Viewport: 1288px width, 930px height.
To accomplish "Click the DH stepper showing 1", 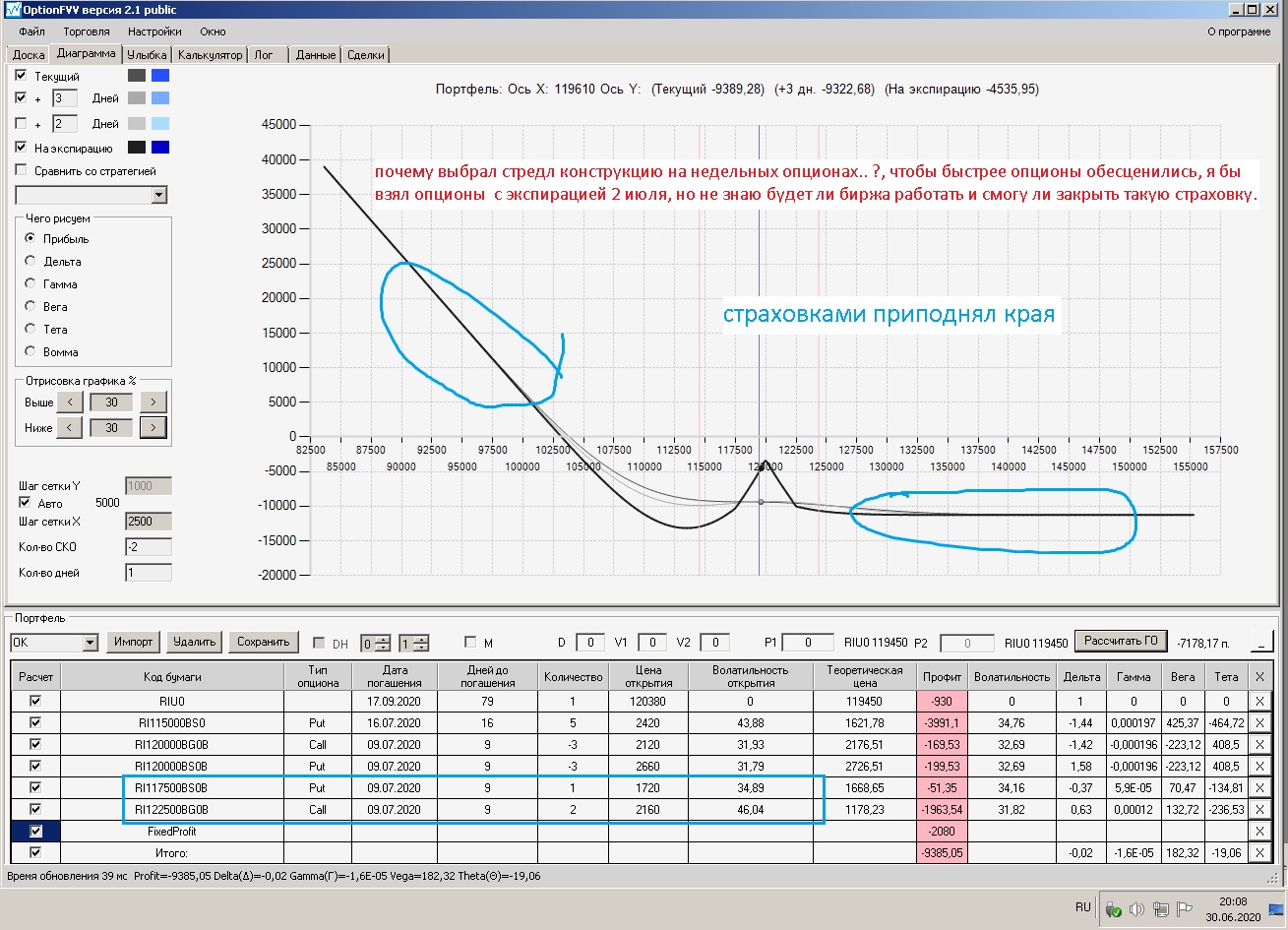I will pos(413,643).
